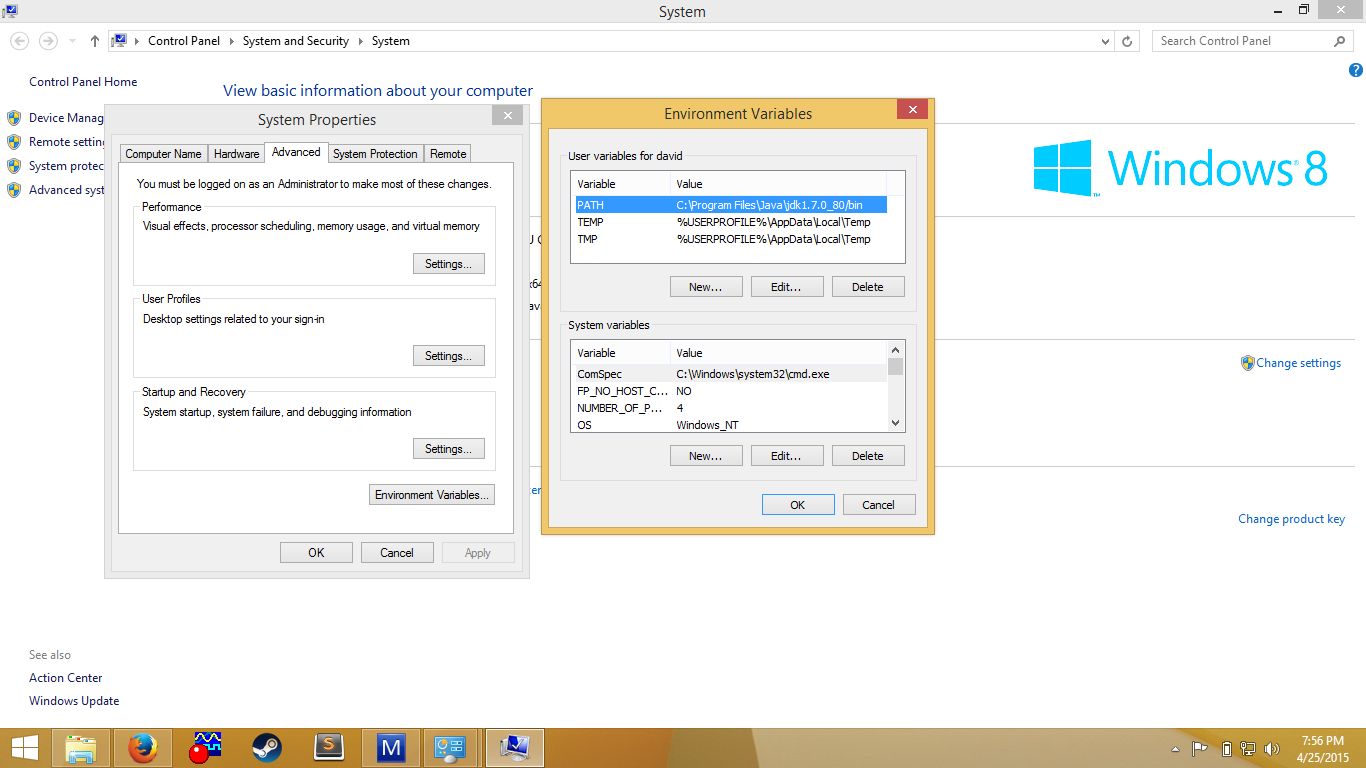Screen dimensions: 1366x768
Task: Click Cancel in System Properties
Action: 397,553
